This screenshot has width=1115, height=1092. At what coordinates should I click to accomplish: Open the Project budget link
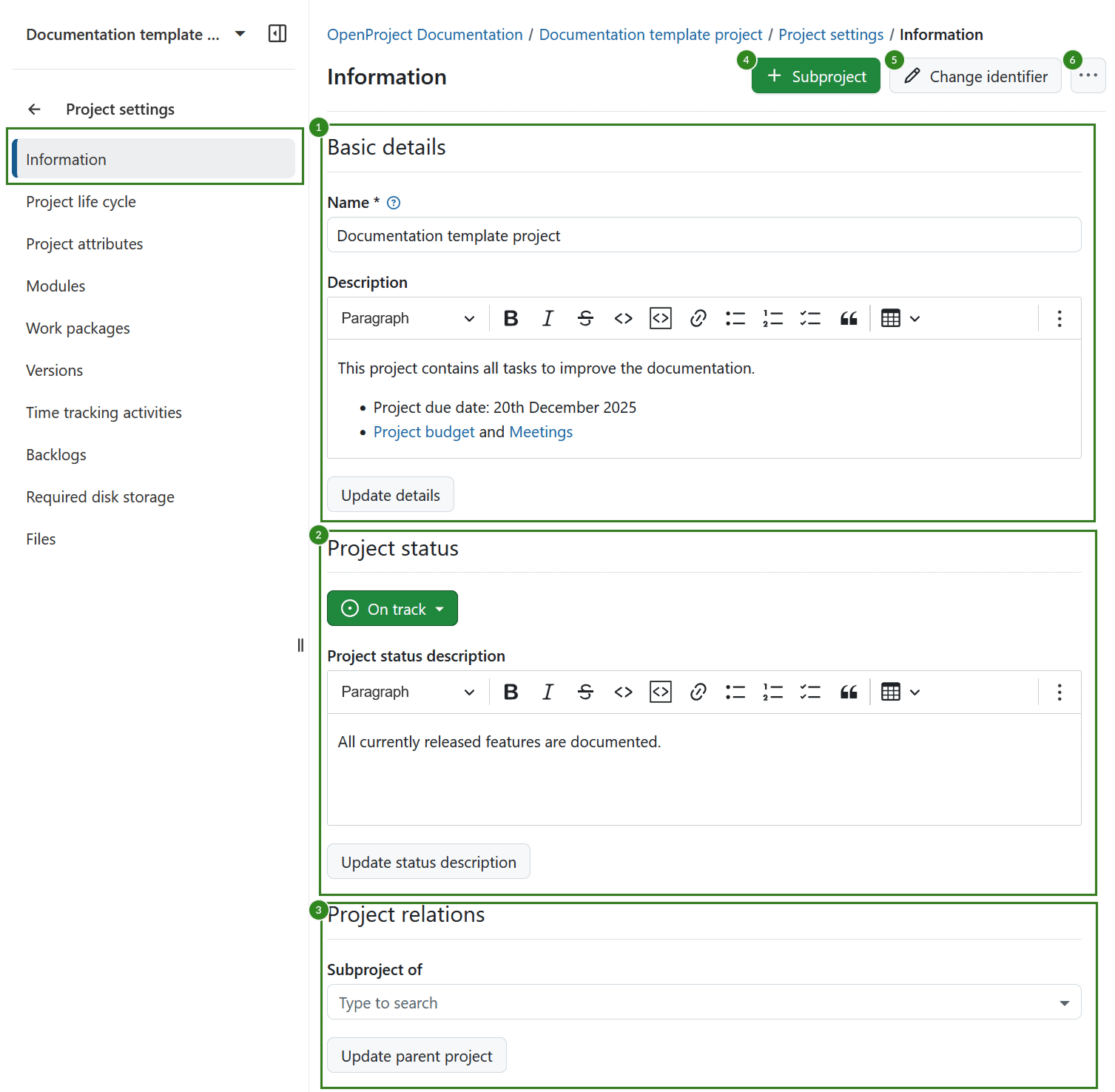click(423, 432)
